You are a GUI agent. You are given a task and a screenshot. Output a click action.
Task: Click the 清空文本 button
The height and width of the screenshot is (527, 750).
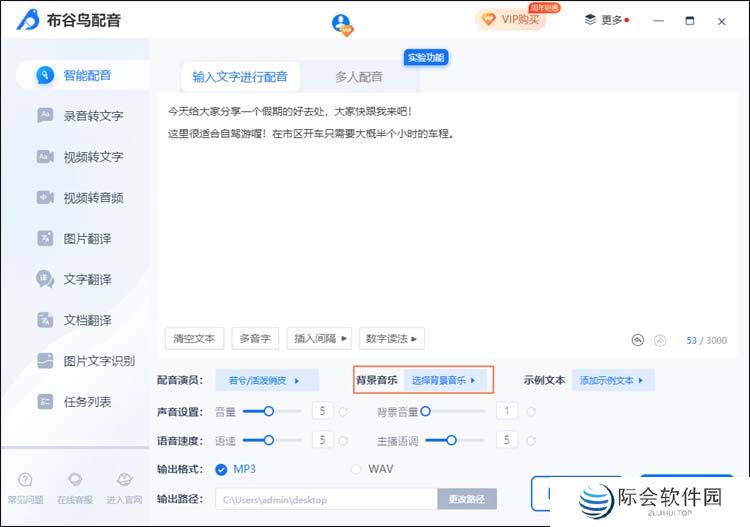tap(194, 339)
